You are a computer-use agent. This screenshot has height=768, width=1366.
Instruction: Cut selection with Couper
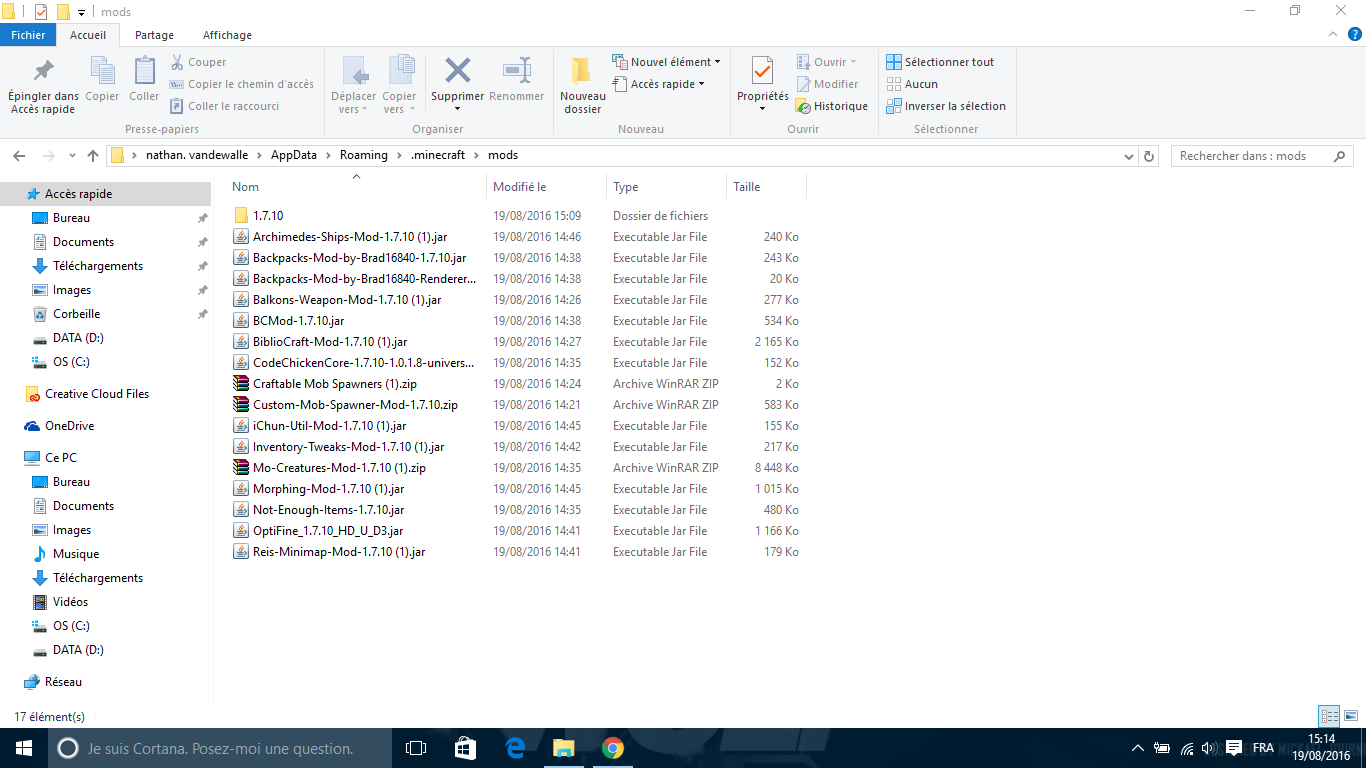click(199, 62)
